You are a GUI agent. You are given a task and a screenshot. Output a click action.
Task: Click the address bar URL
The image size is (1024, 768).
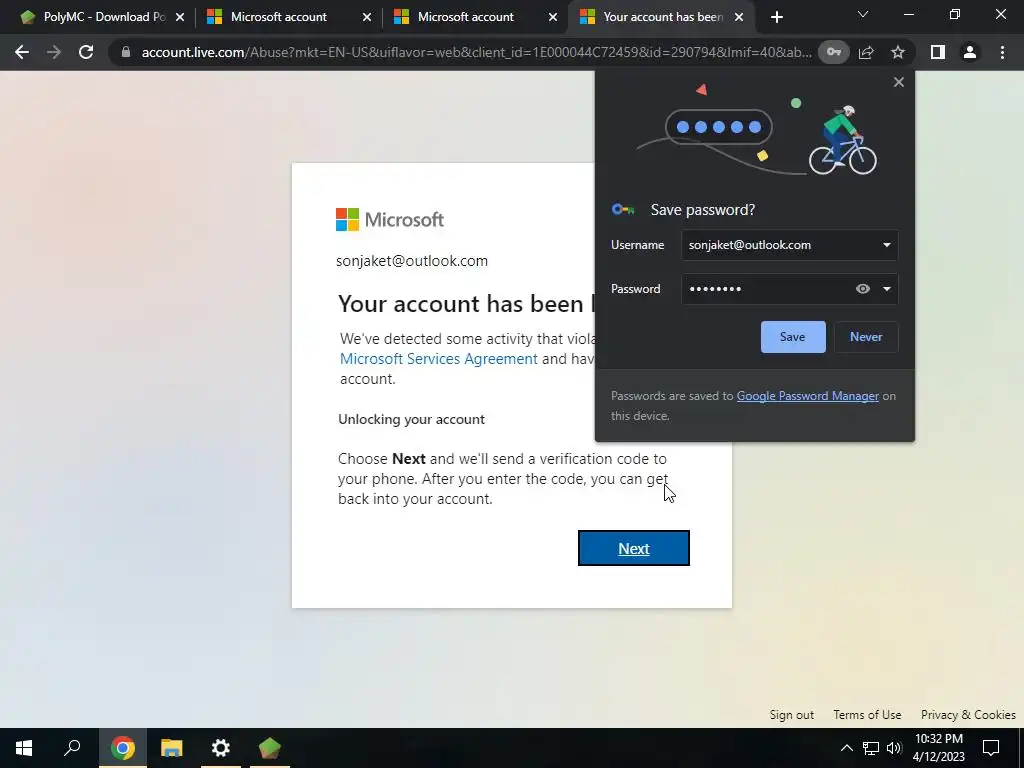pyautogui.click(x=477, y=52)
